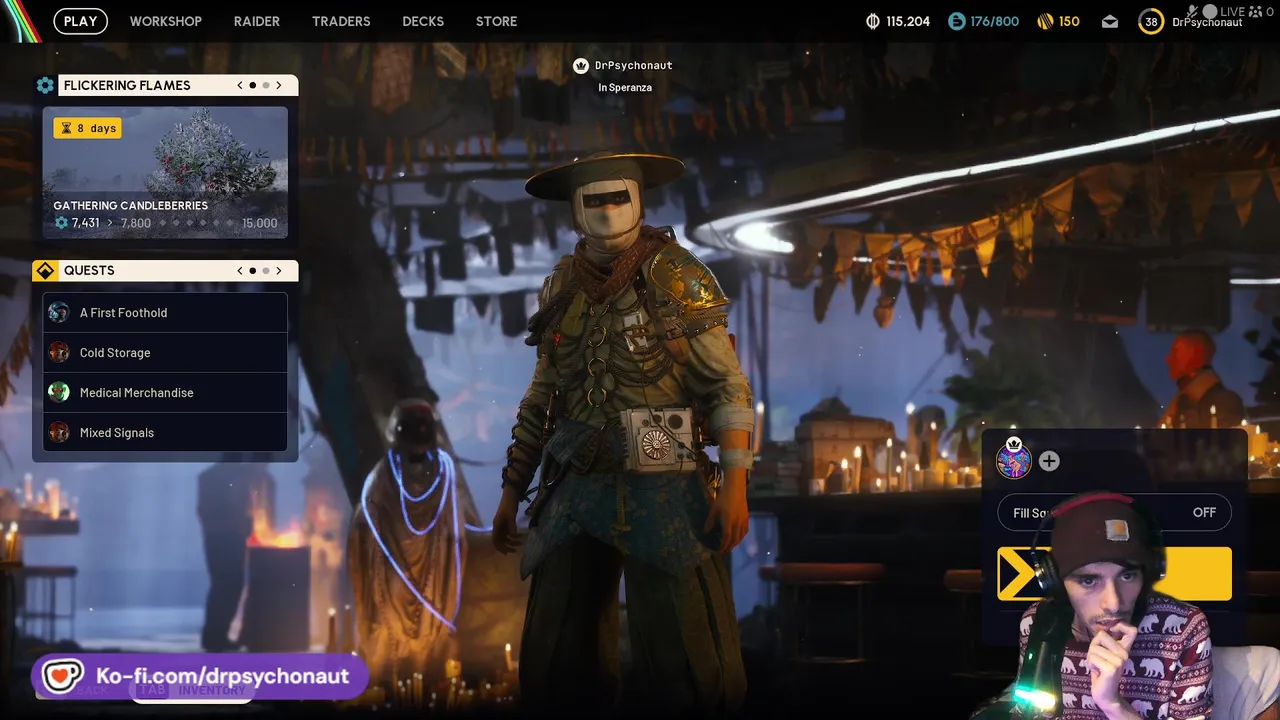Select first page dot in Quests header

[253, 270]
